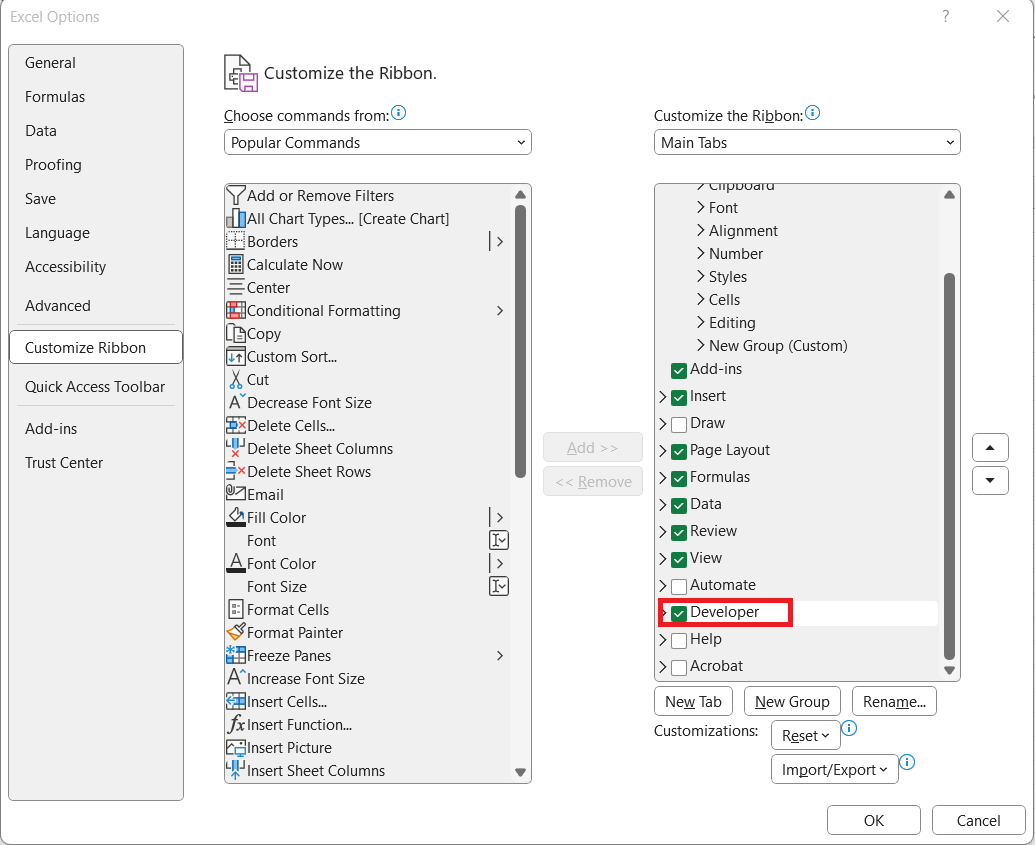Click the Insert Picture icon
The width and height of the screenshot is (1035, 845).
pyautogui.click(x=236, y=748)
